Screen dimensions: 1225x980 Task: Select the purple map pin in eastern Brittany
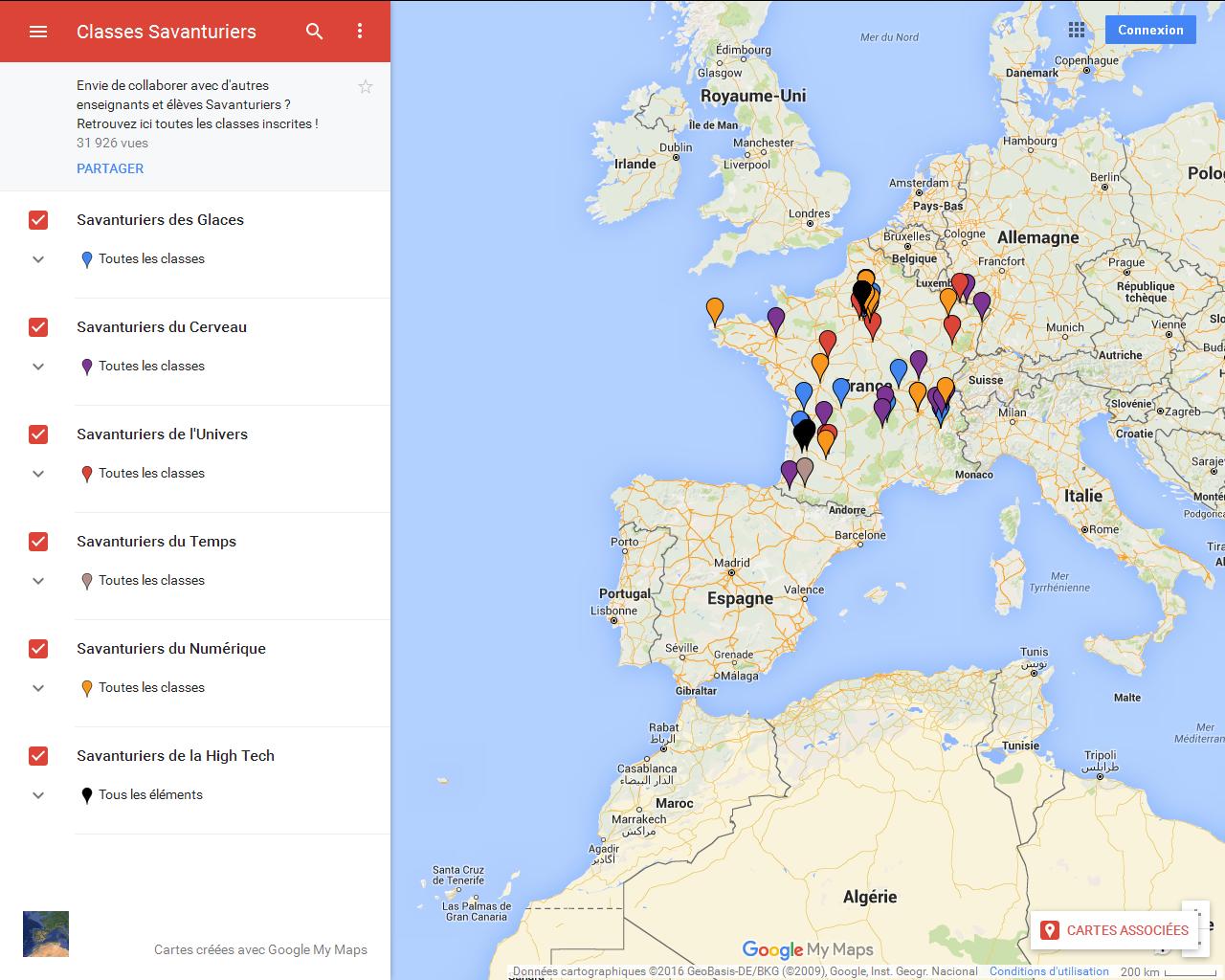pyautogui.click(x=776, y=320)
